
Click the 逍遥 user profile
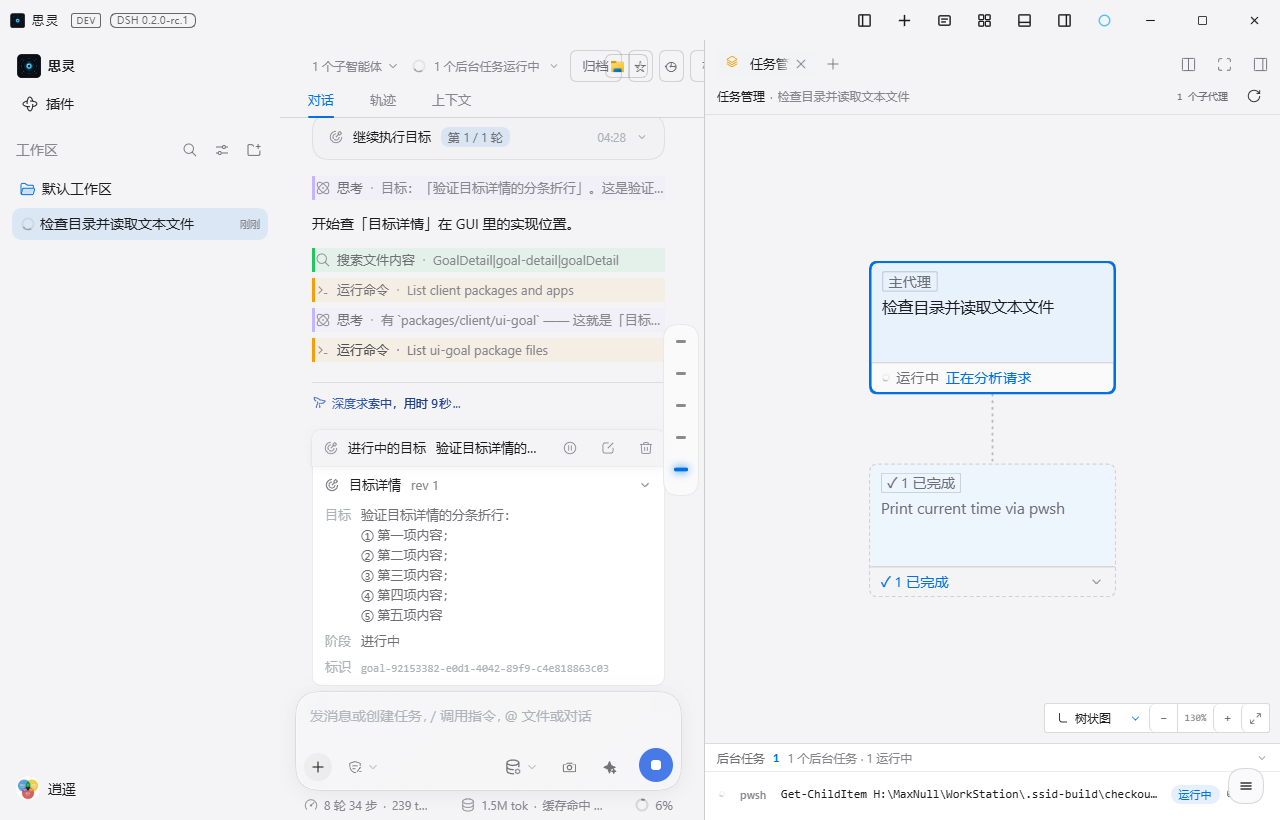click(47, 789)
